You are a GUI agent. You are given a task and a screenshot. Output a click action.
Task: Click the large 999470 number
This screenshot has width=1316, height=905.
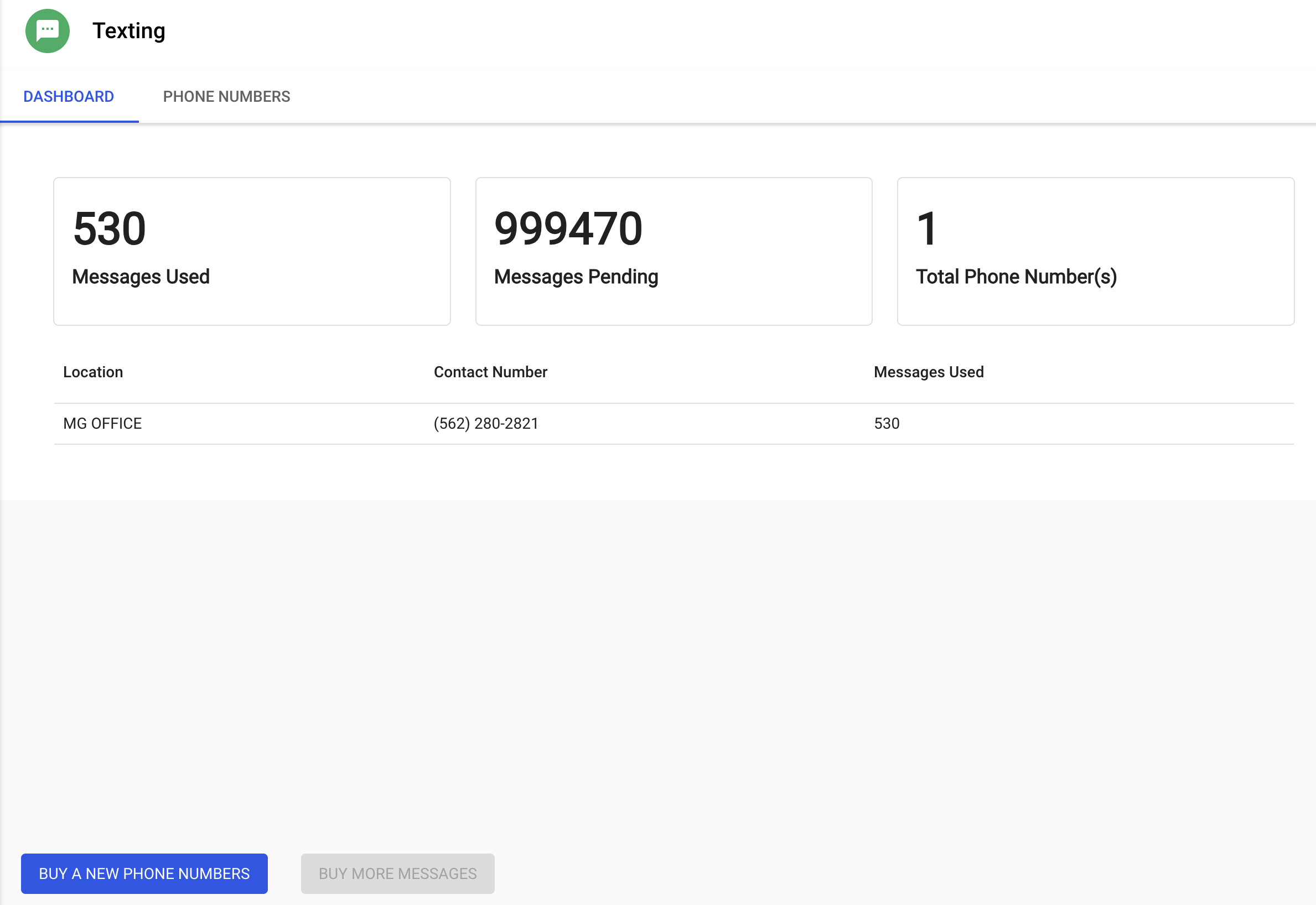click(x=568, y=228)
